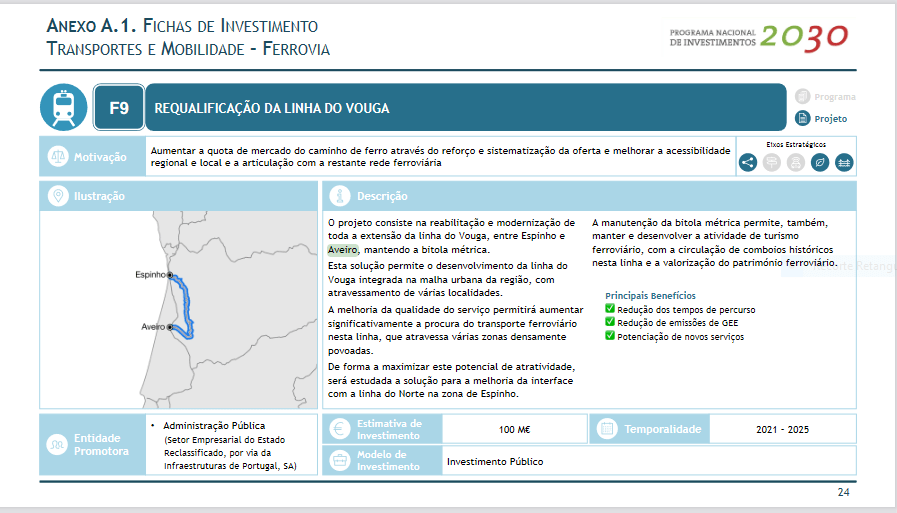Click the text Redução dos tempos de percurso

[x=686, y=310]
